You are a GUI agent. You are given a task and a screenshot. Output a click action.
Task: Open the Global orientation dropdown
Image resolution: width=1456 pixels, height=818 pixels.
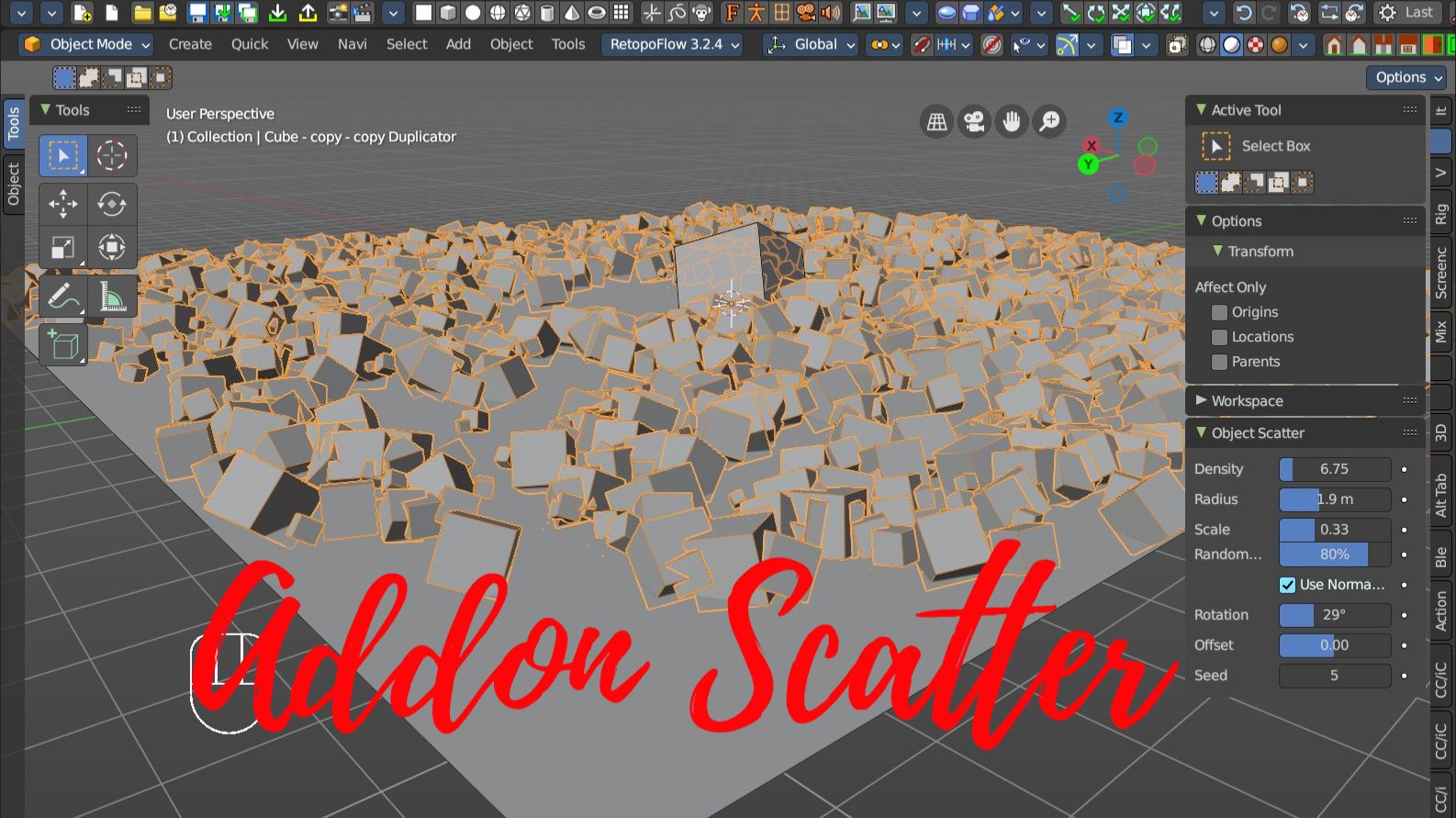pos(812,44)
